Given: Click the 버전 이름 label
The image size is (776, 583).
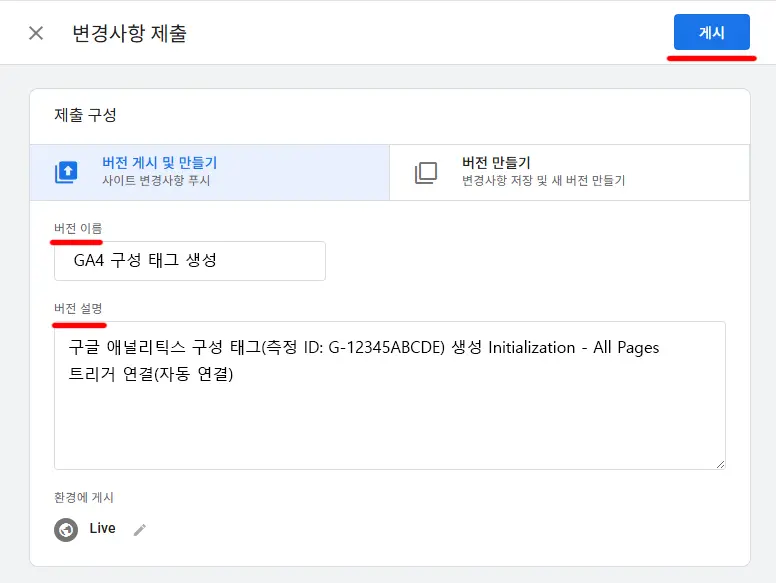Looking at the screenshot, I should pos(78,228).
